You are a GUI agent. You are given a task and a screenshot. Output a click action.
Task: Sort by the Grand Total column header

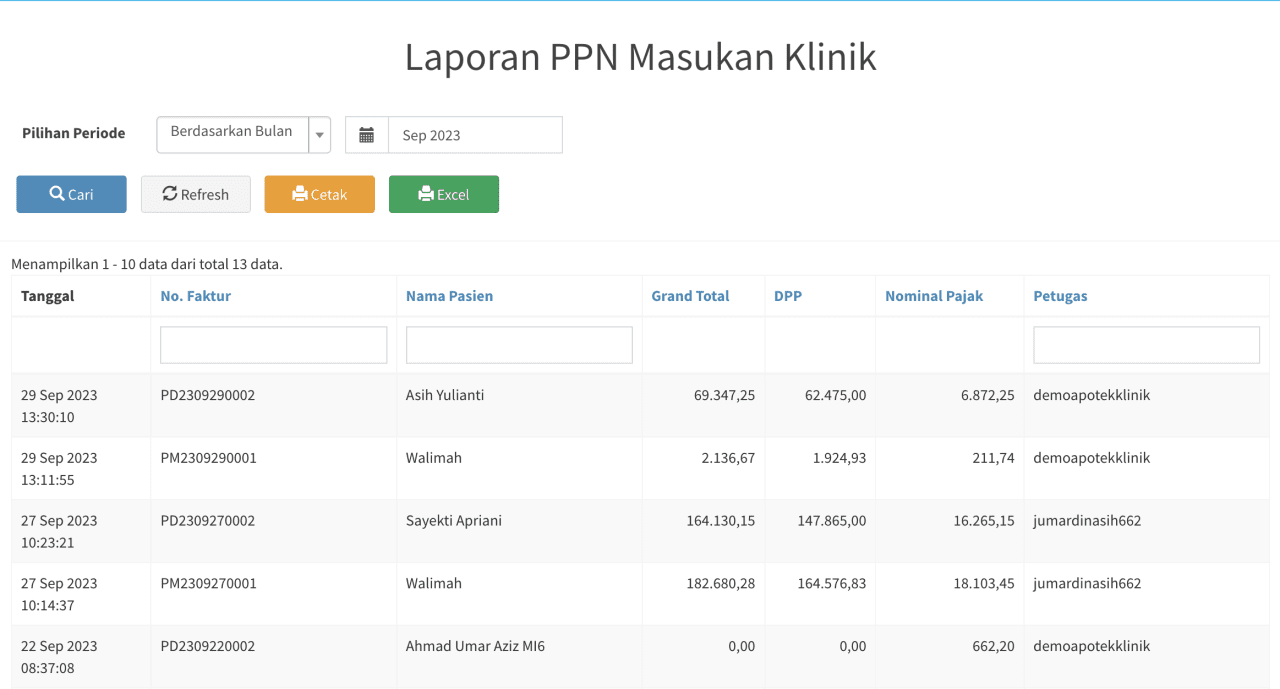click(690, 296)
